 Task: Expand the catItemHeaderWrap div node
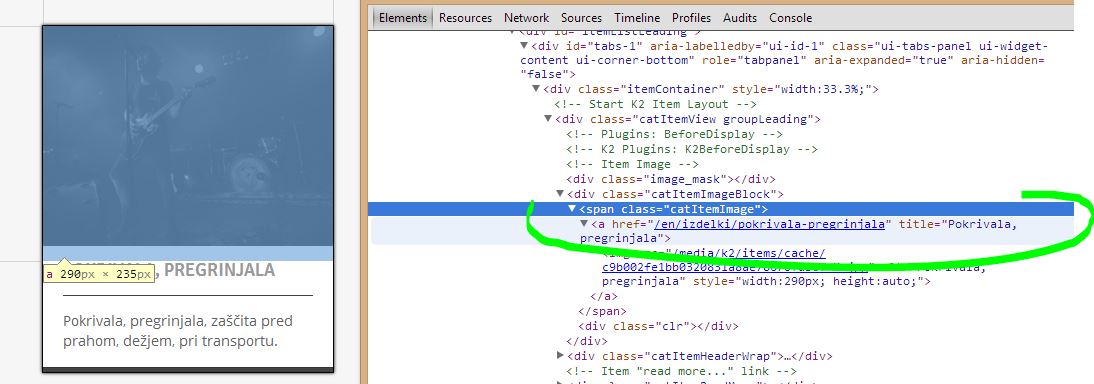[x=560, y=356]
